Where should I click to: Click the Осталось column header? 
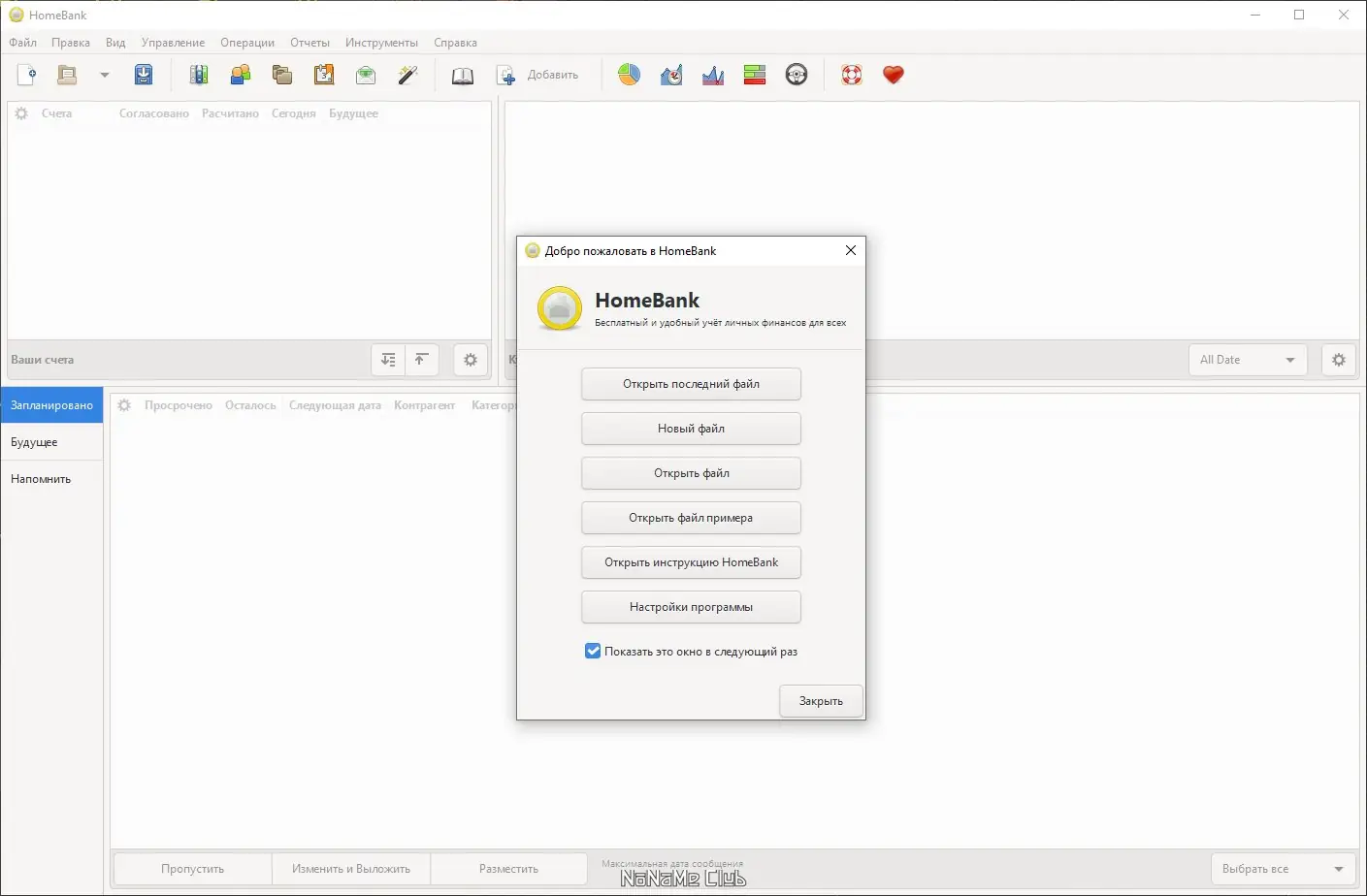250,405
